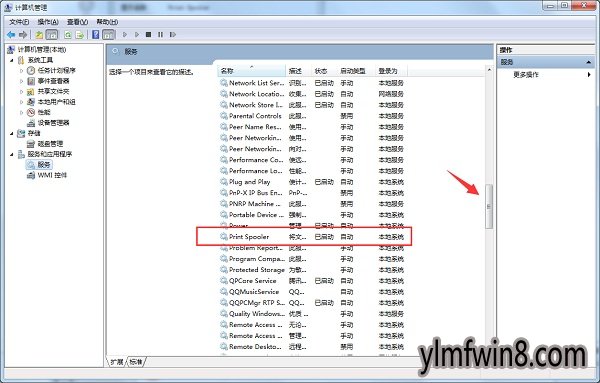Viewport: 600px width, 383px height.
Task: Click the Restart service toolbar icon
Action: [x=173, y=35]
